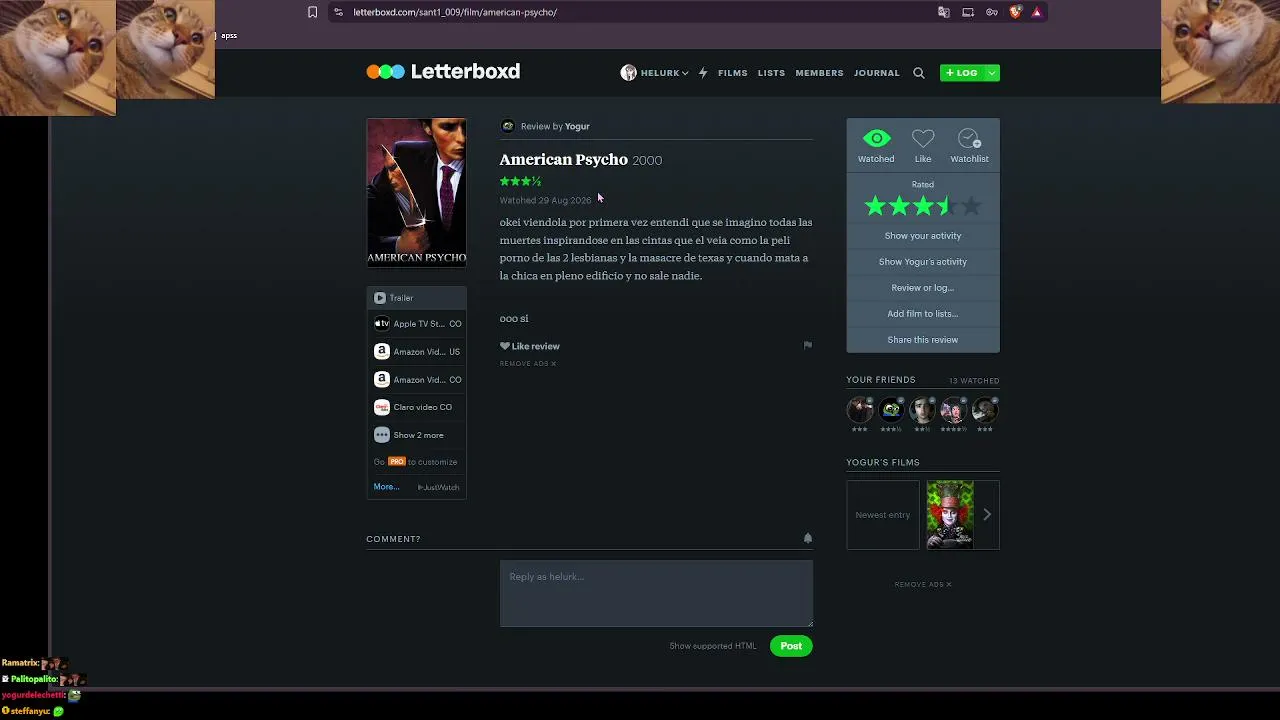The image size is (1280, 720).
Task: Advance Yogur's films with next arrow
Action: pyautogui.click(x=987, y=515)
